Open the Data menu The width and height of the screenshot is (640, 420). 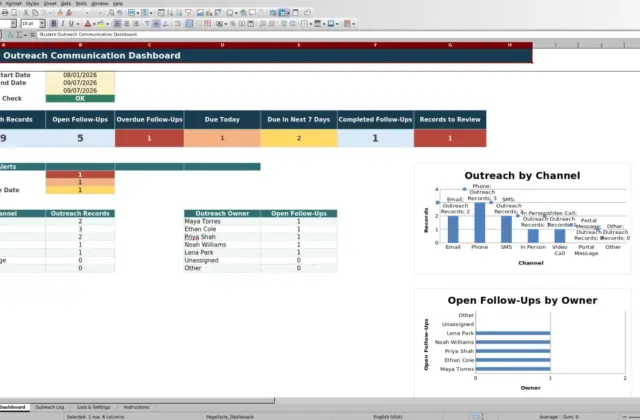66,3
